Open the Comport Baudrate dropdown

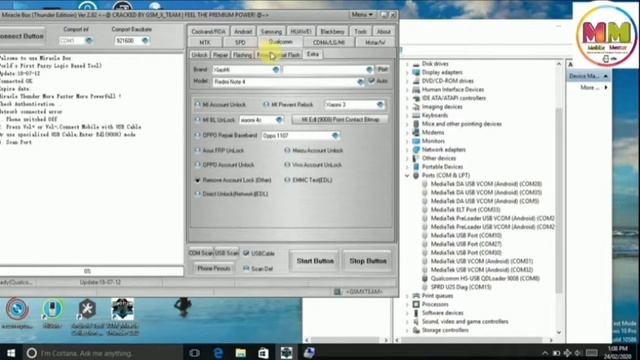coord(145,41)
